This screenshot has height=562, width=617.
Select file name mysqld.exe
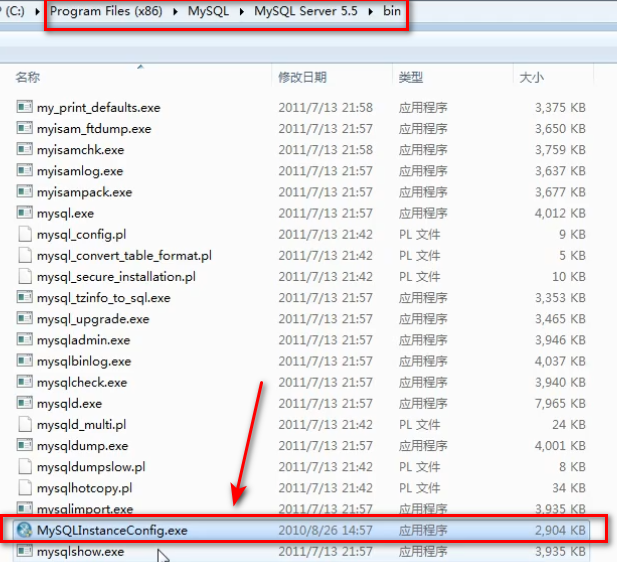pyautogui.click(x=70, y=404)
